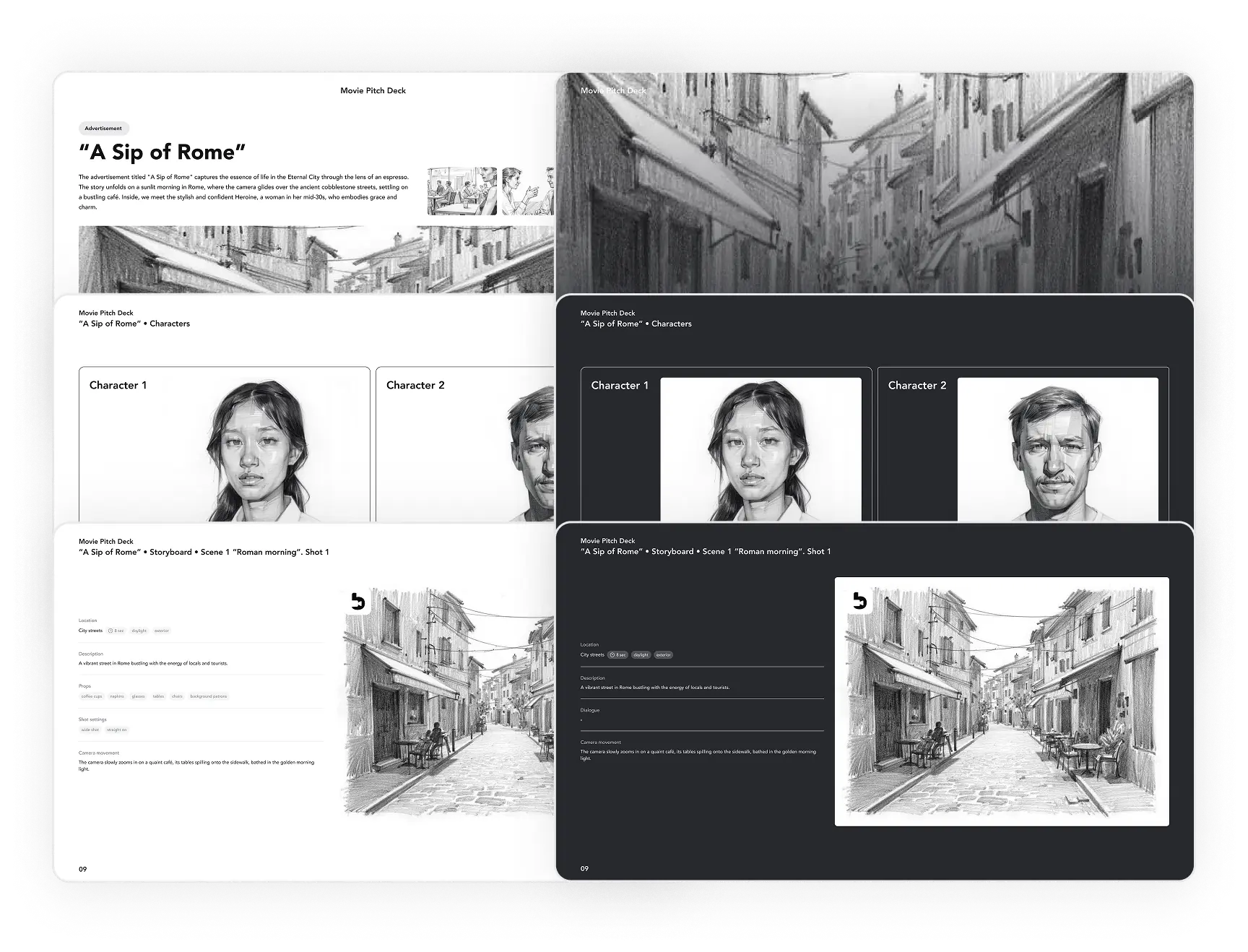Select Character 2 portrait in dark slide
Viewport: 1248px width, 952px height.
click(x=1057, y=449)
